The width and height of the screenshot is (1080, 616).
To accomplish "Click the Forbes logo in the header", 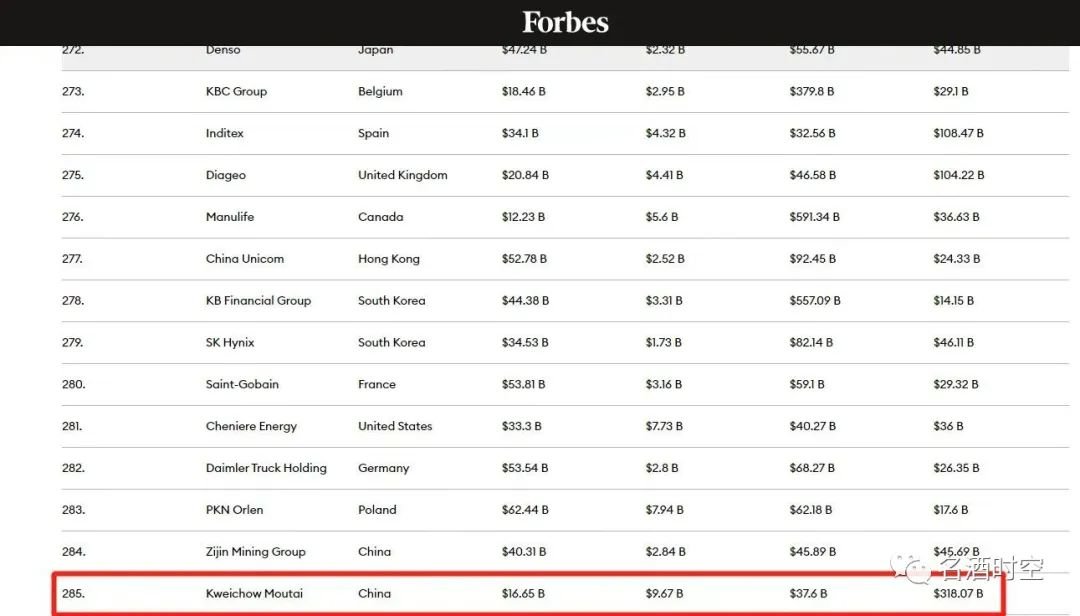I will [565, 22].
